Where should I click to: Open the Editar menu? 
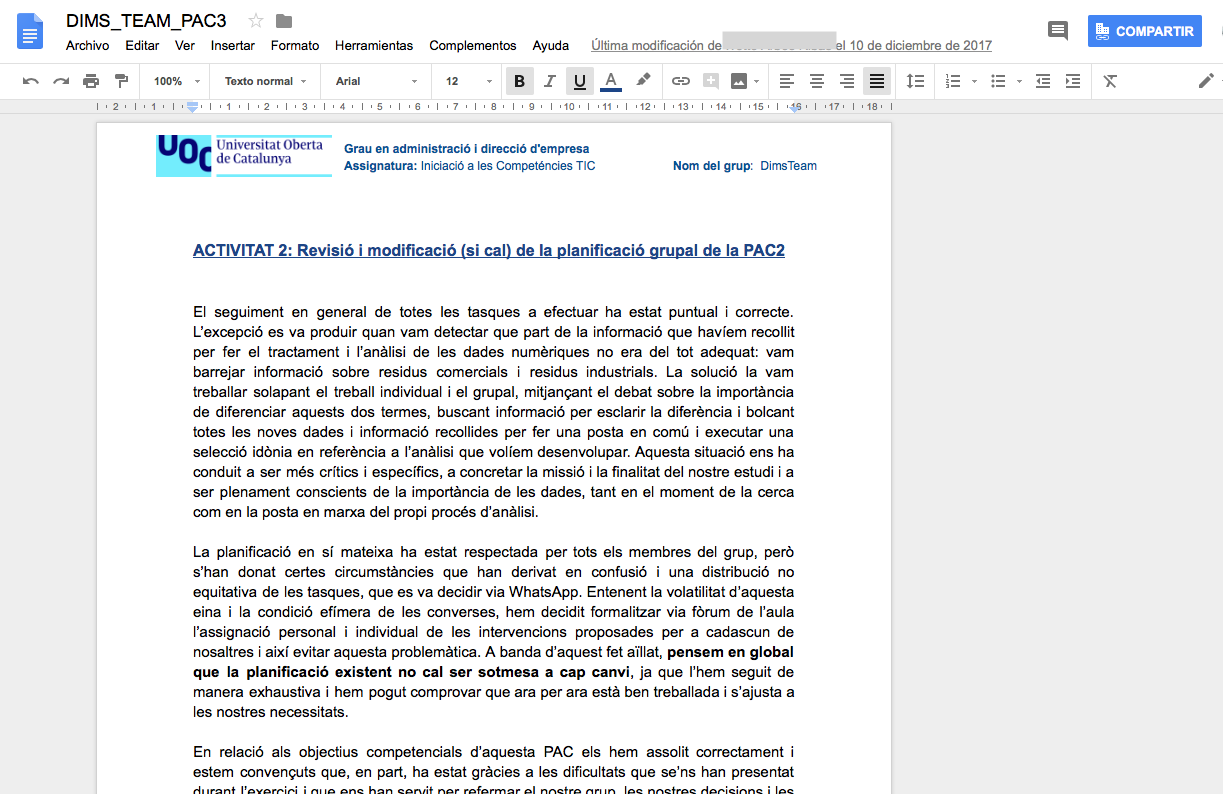click(x=142, y=45)
